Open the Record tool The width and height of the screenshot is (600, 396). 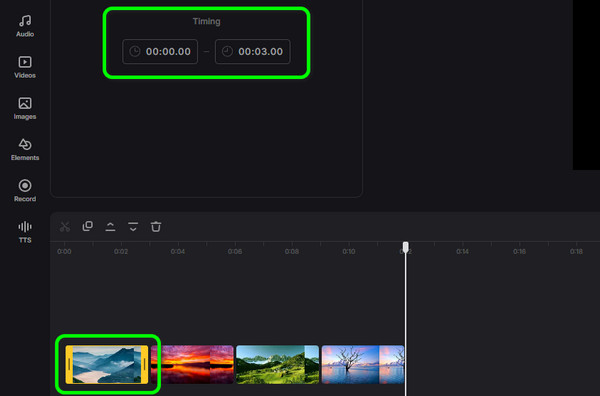[x=25, y=191]
